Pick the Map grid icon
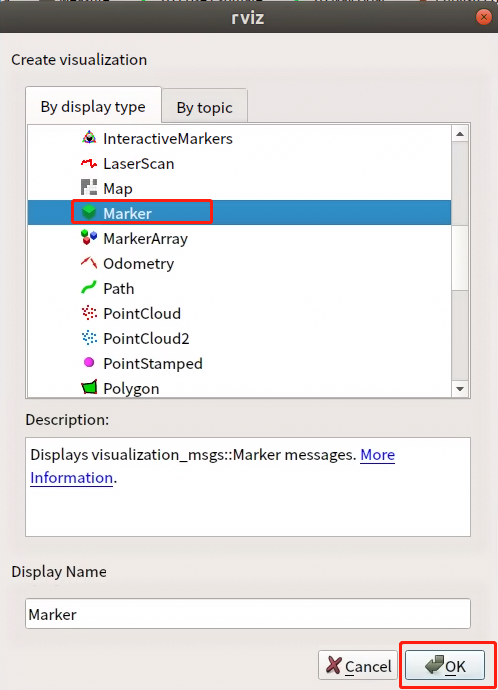The width and height of the screenshot is (498, 690). coord(89,187)
